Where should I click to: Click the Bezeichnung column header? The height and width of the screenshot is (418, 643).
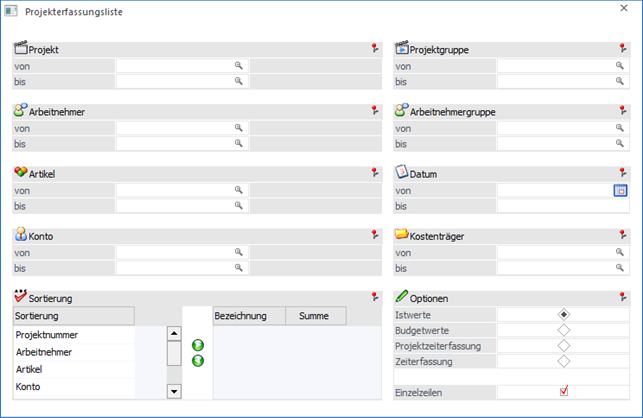pos(248,316)
